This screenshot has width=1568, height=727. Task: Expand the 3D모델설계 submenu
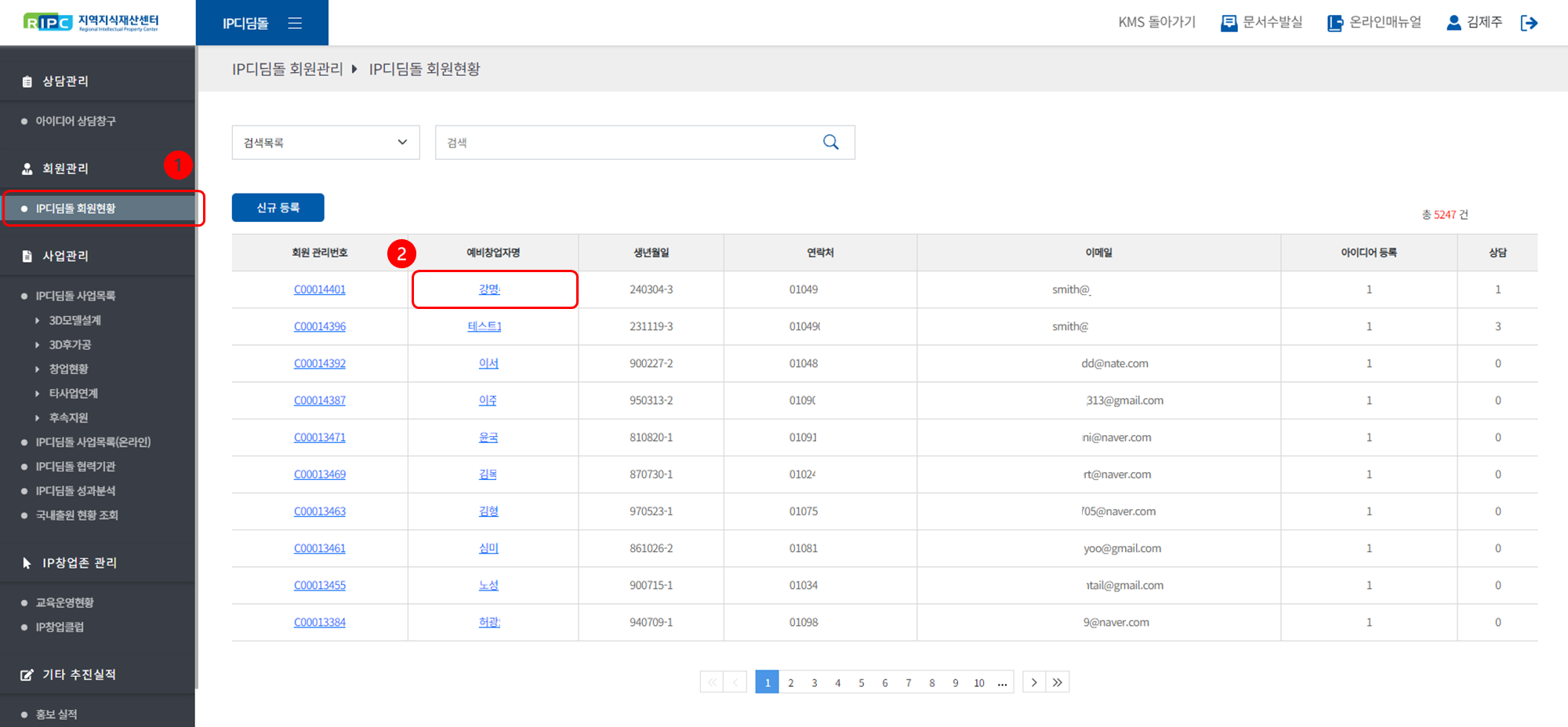[74, 320]
